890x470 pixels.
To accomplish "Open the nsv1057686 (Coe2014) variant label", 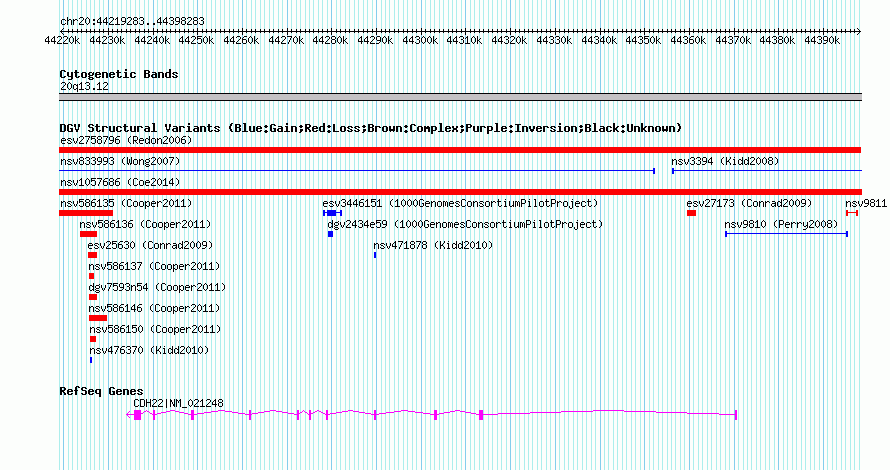I will coord(120,182).
